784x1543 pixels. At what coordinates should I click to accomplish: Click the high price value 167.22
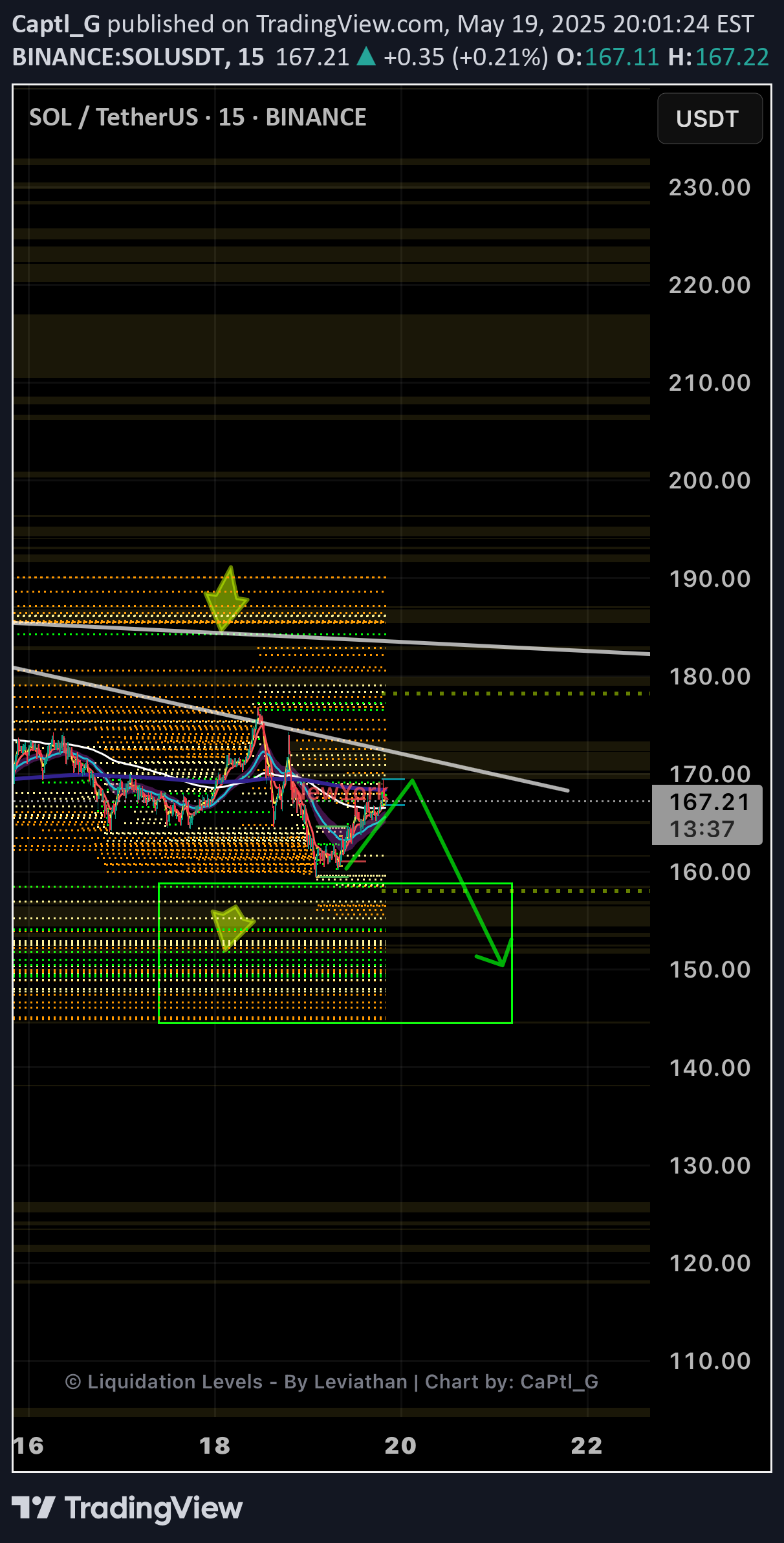click(732, 57)
